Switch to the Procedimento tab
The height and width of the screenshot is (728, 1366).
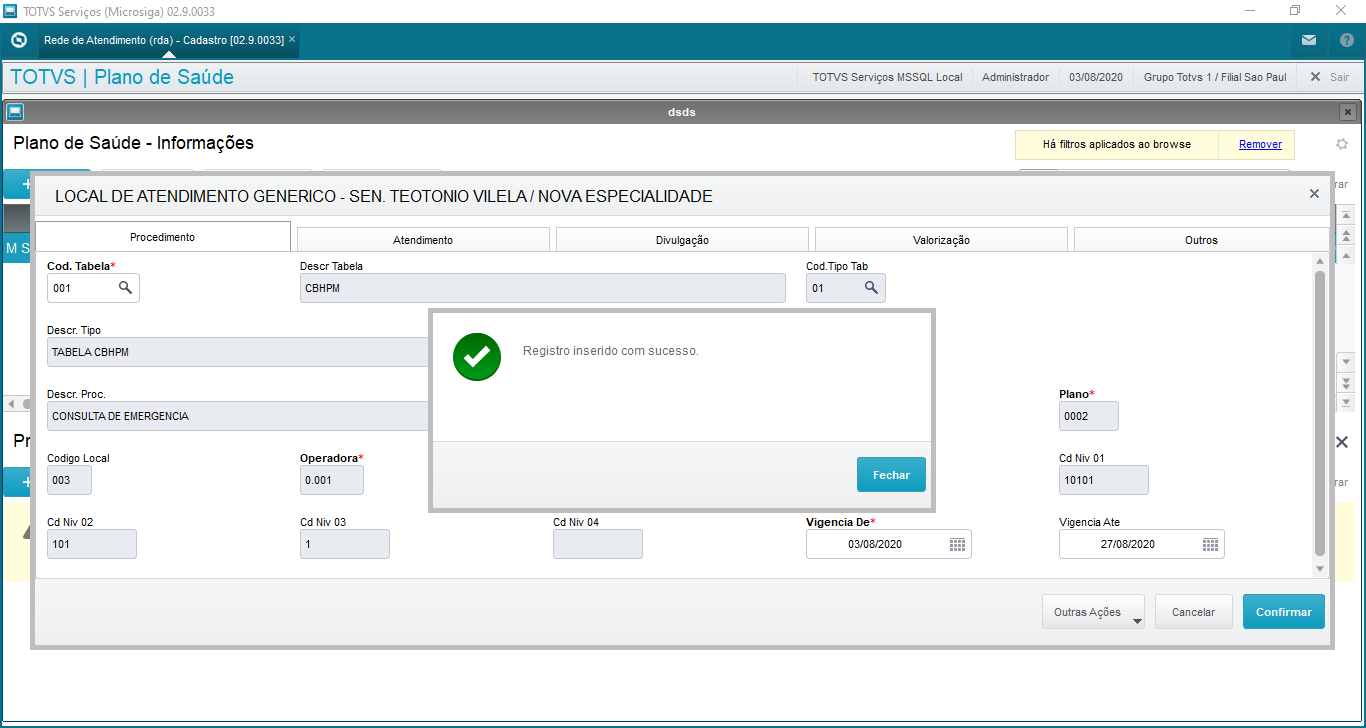coord(163,237)
